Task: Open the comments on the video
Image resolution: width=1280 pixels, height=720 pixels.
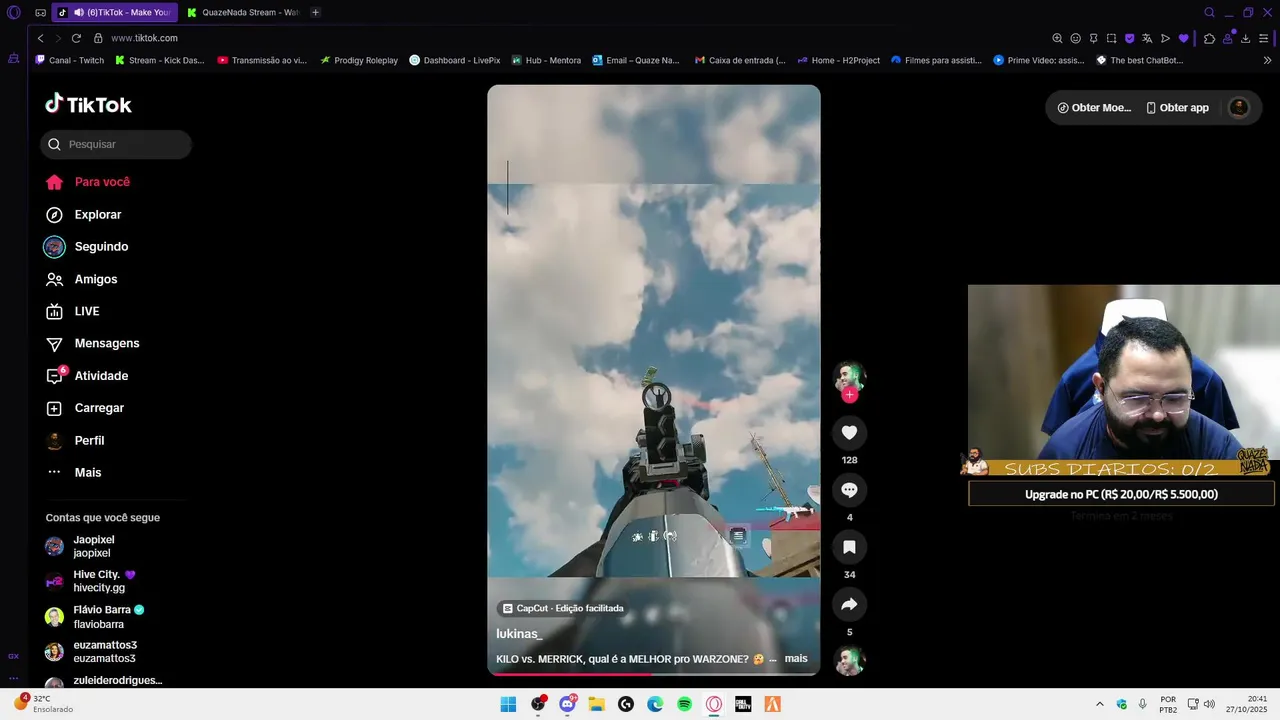Action: (x=849, y=490)
